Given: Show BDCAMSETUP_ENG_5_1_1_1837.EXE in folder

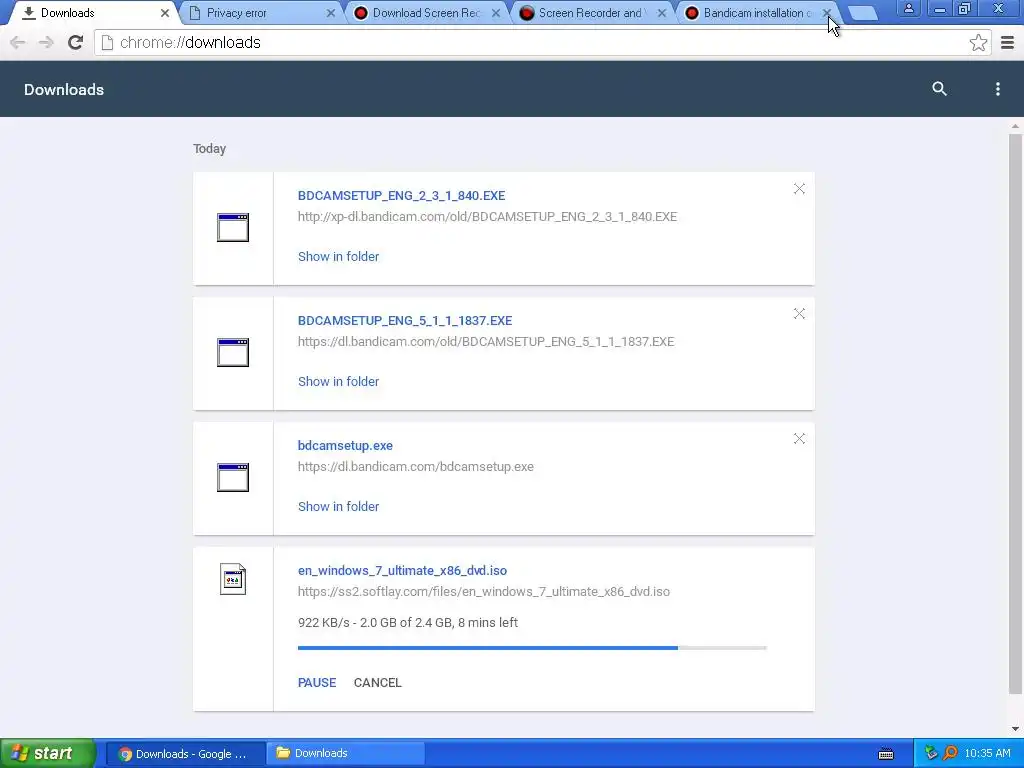Looking at the screenshot, I should (x=338, y=381).
